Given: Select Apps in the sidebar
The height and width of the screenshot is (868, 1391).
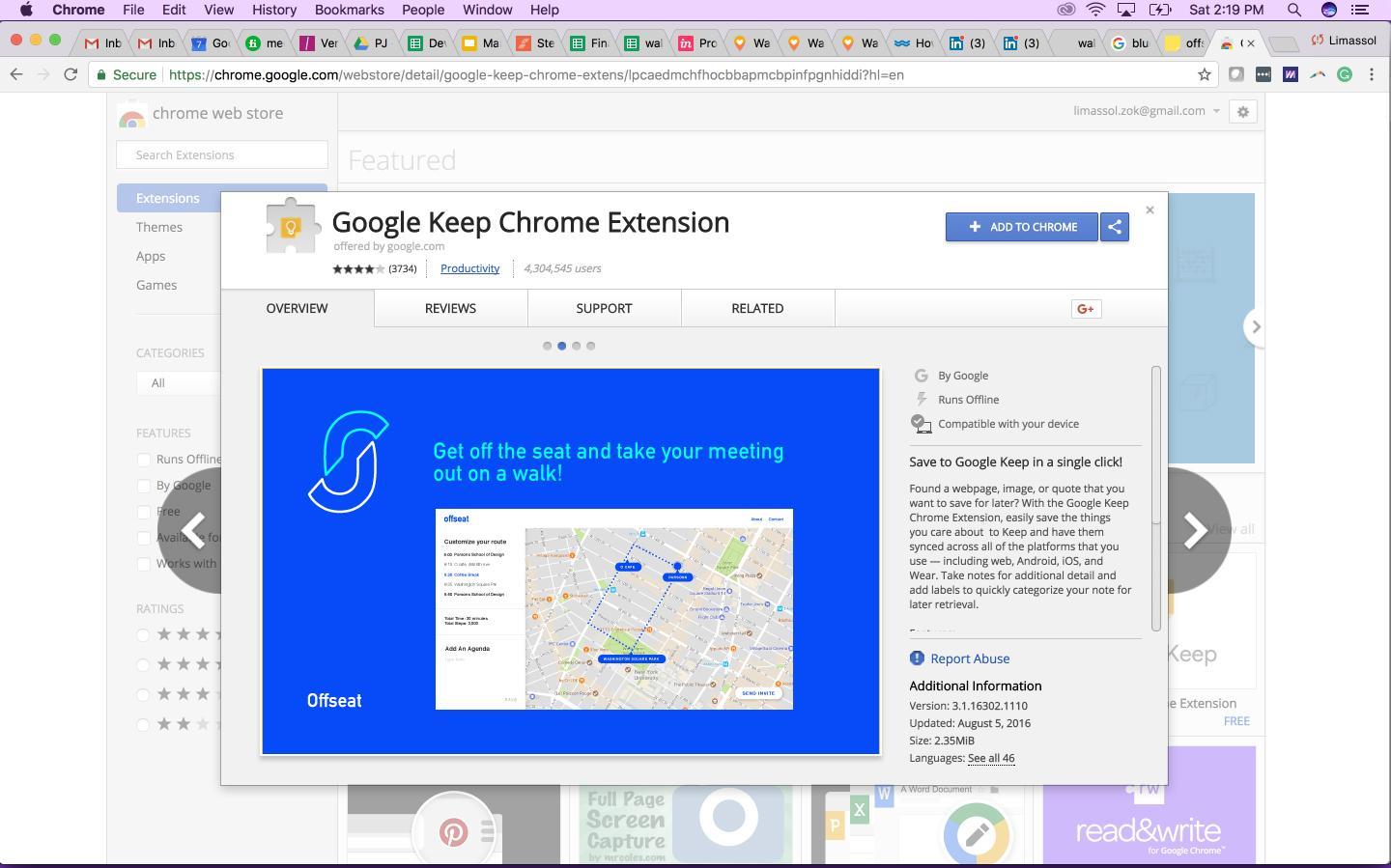Looking at the screenshot, I should pos(151,256).
